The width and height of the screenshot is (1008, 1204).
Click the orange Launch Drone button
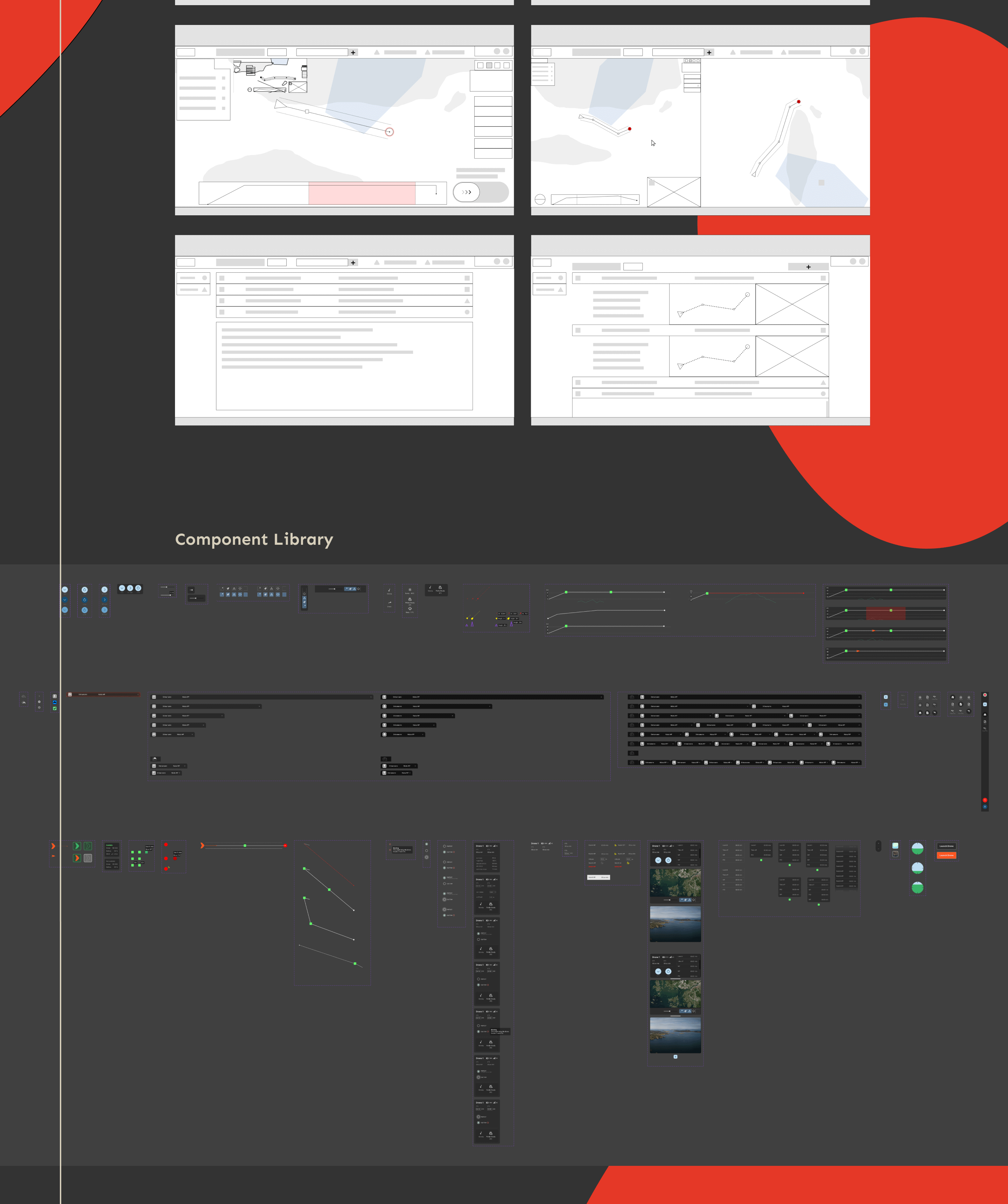946,855
